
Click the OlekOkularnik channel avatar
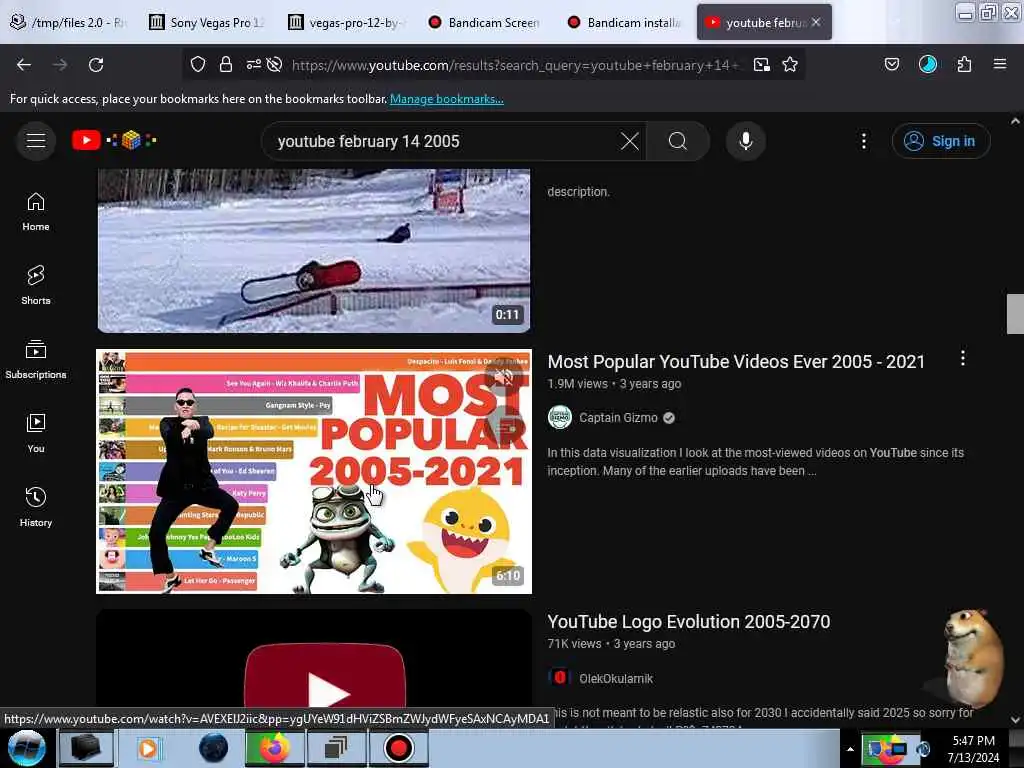(560, 677)
